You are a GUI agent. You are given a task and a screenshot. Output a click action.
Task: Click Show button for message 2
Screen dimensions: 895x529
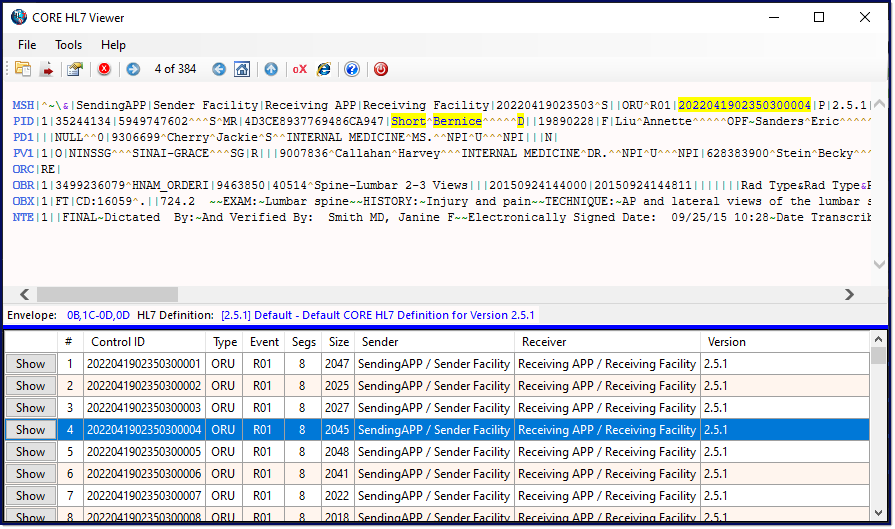pyautogui.click(x=31, y=386)
